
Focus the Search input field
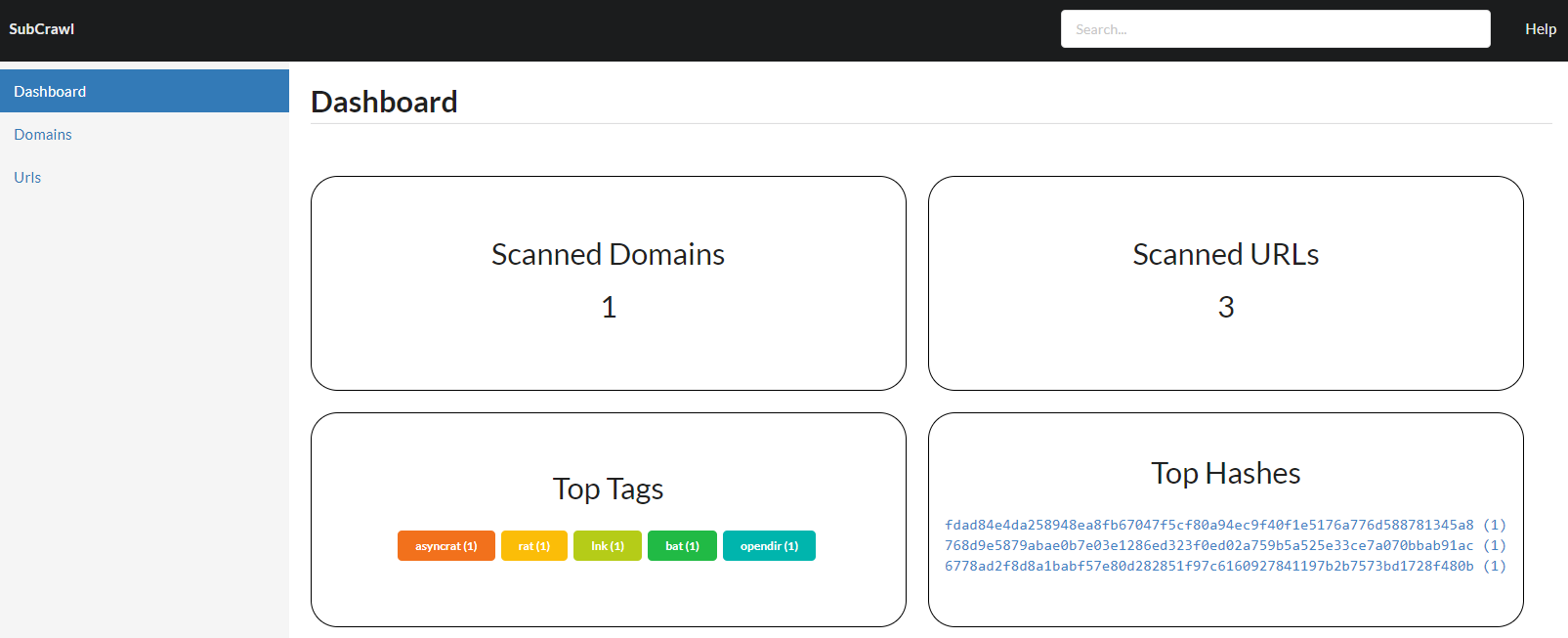(x=1275, y=29)
